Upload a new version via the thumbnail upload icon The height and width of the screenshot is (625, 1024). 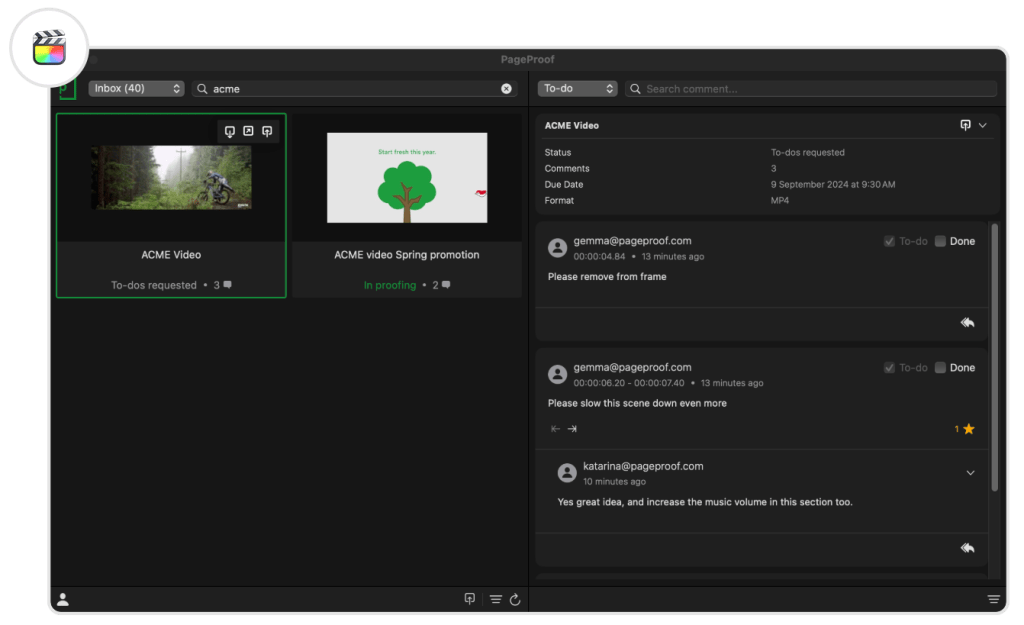tap(267, 131)
